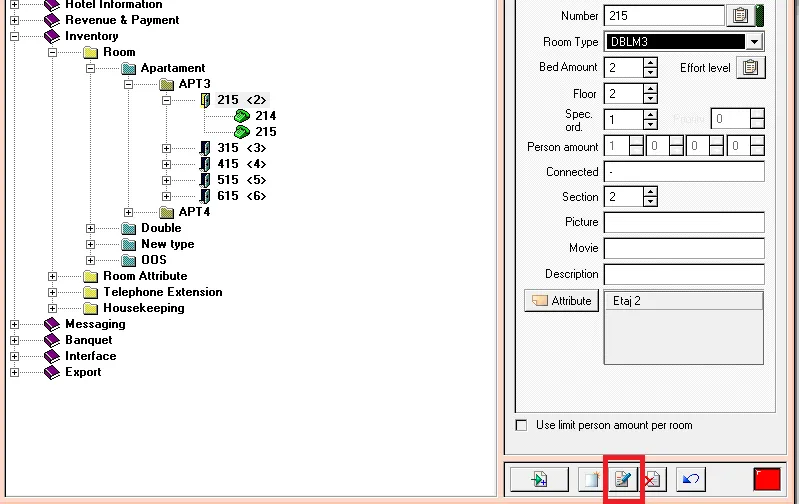Click the delete record red X icon
The image size is (799, 504).
click(654, 479)
